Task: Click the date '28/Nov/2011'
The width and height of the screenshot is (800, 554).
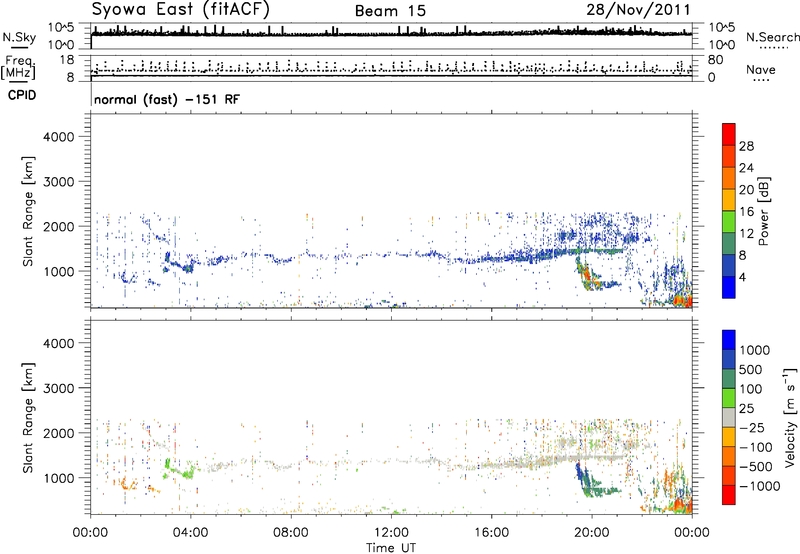Action: (638, 10)
